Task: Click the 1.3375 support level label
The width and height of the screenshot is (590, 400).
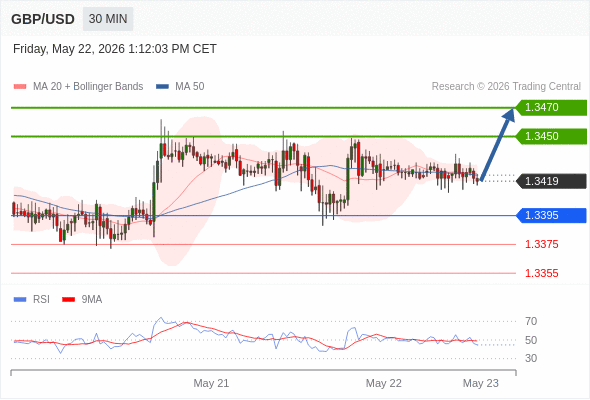Action: tap(541, 245)
